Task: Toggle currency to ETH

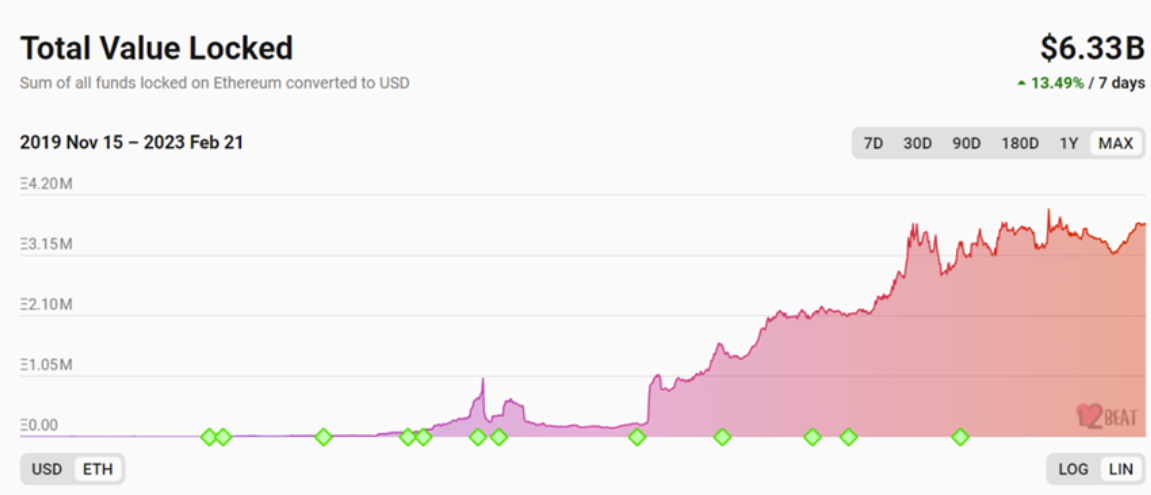Action: [x=98, y=469]
